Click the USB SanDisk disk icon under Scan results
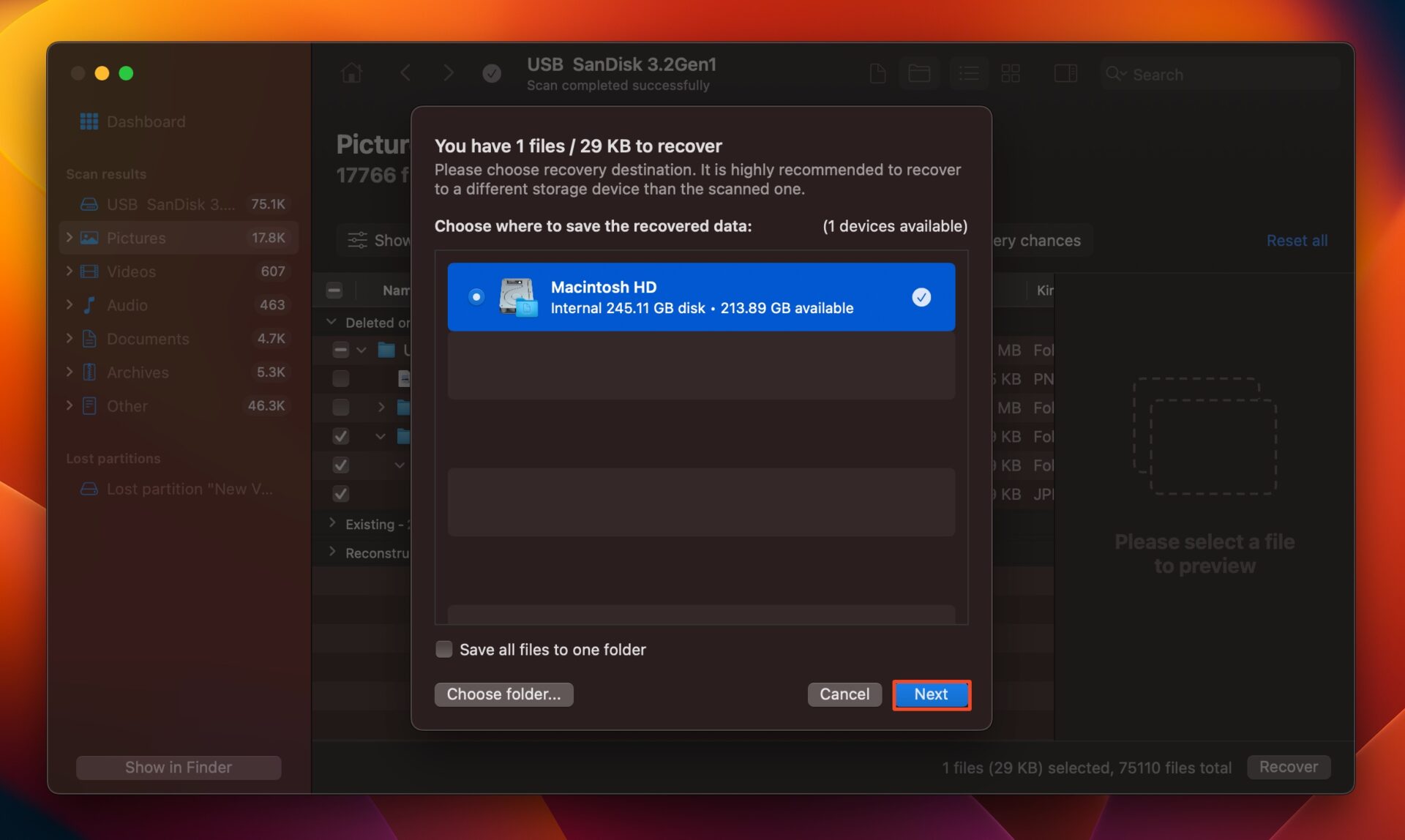Screen dimensions: 1405x840 89,203
